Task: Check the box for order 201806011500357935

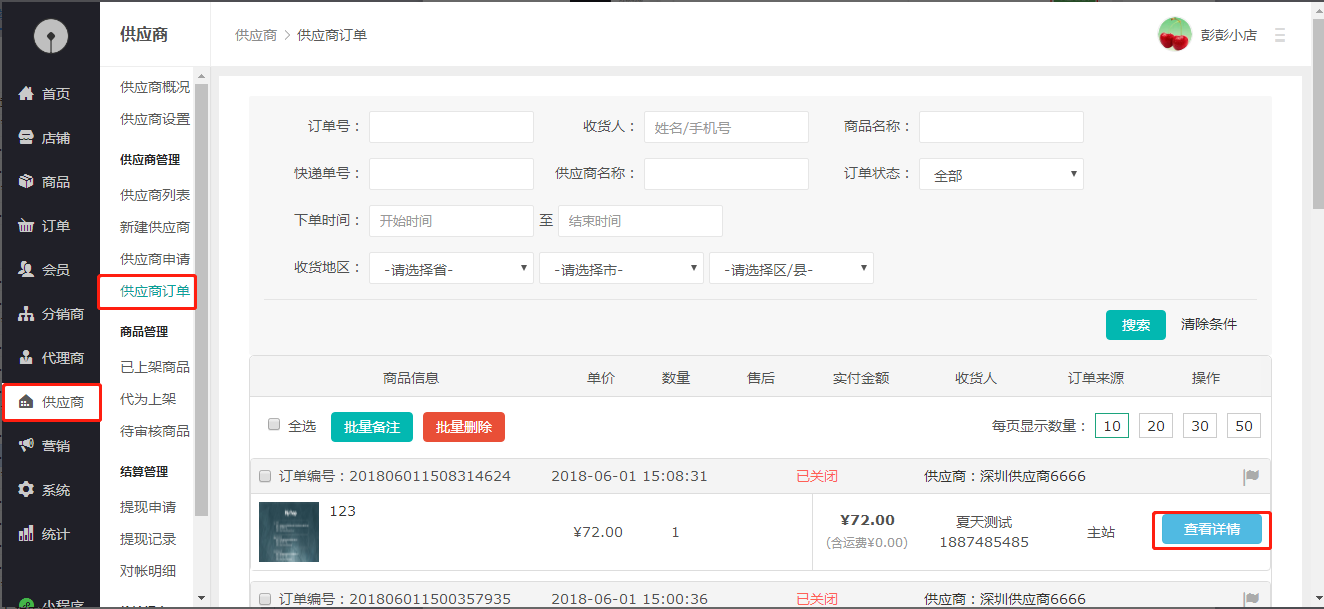Action: (x=265, y=599)
